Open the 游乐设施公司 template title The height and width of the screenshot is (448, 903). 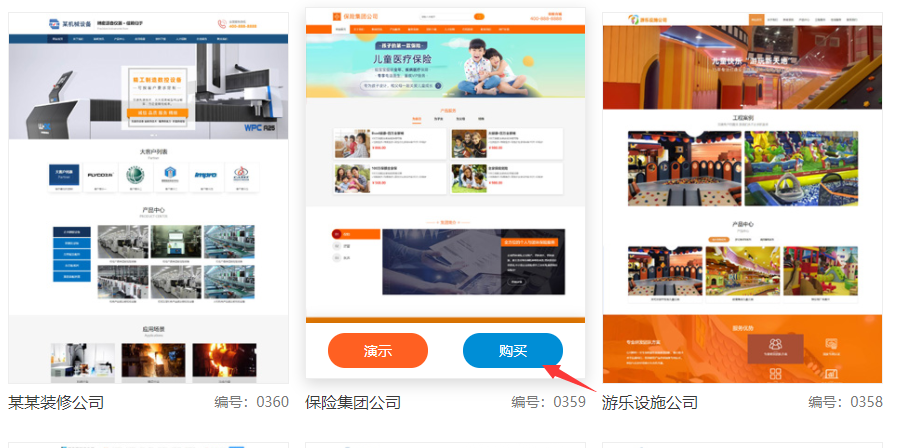point(650,403)
